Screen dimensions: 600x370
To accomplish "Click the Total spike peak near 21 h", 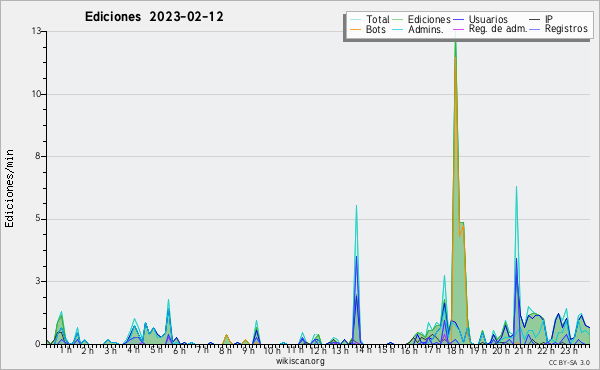I will [516, 187].
